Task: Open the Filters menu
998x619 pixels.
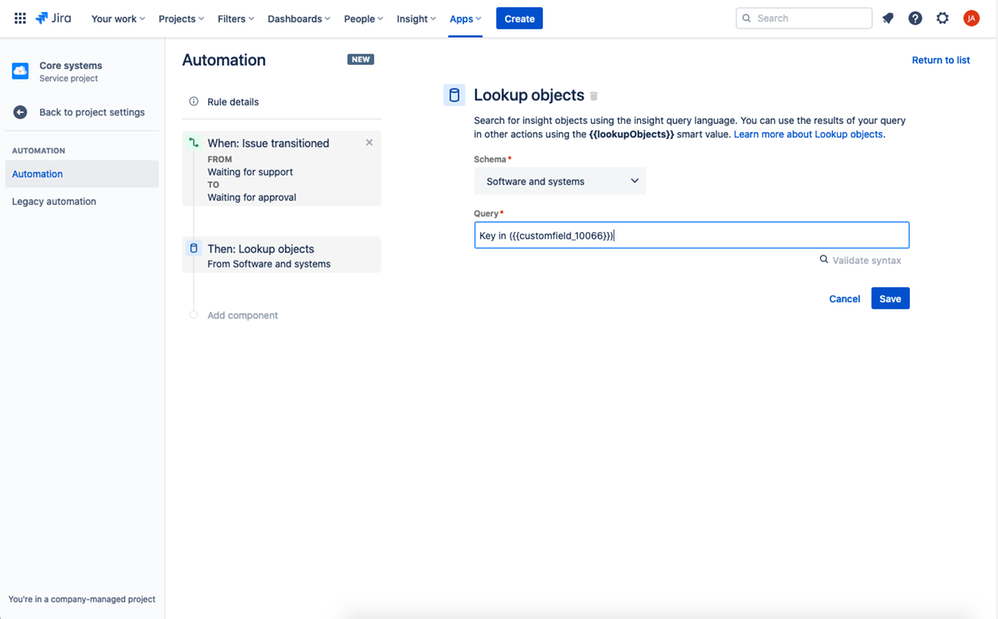Action: click(x=235, y=18)
